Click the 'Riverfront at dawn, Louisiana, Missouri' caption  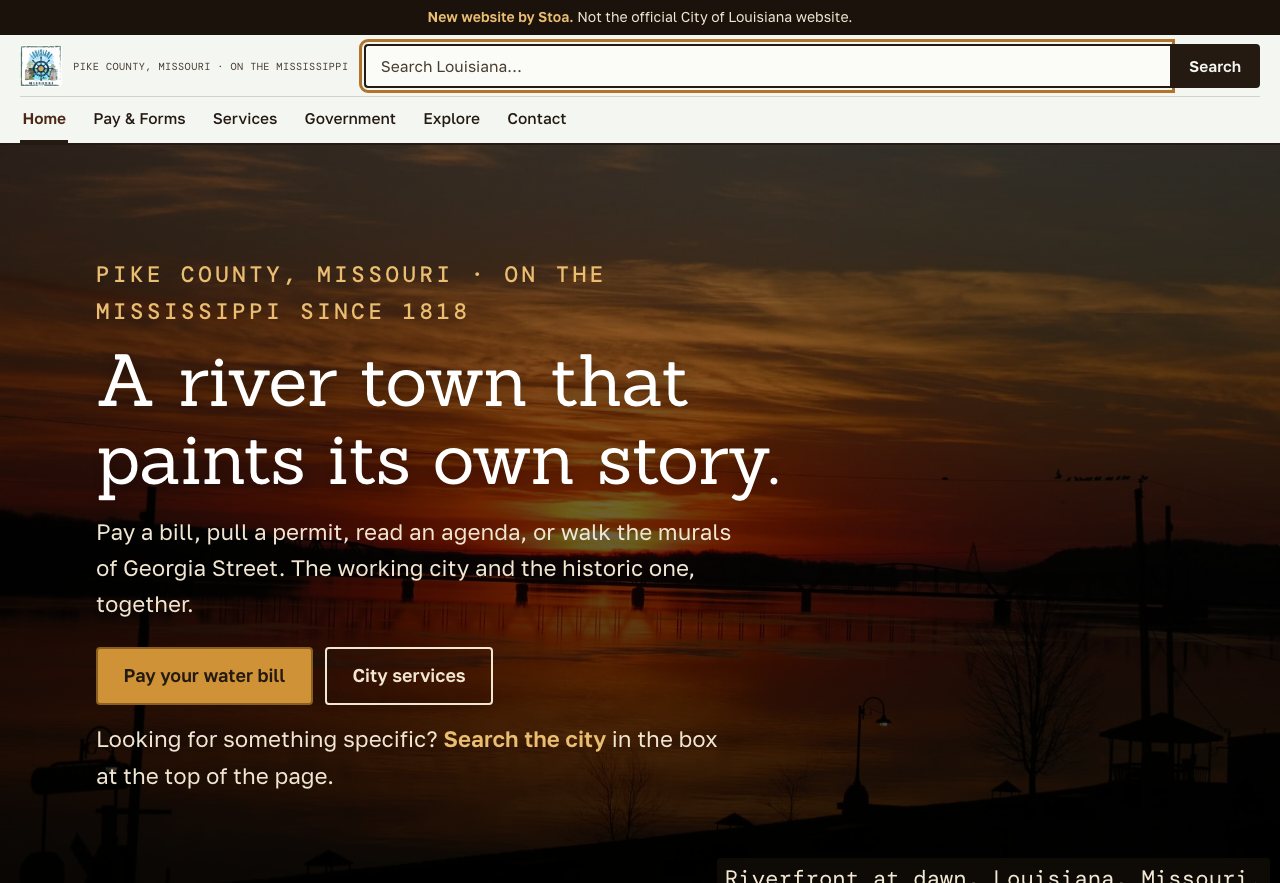pos(985,874)
